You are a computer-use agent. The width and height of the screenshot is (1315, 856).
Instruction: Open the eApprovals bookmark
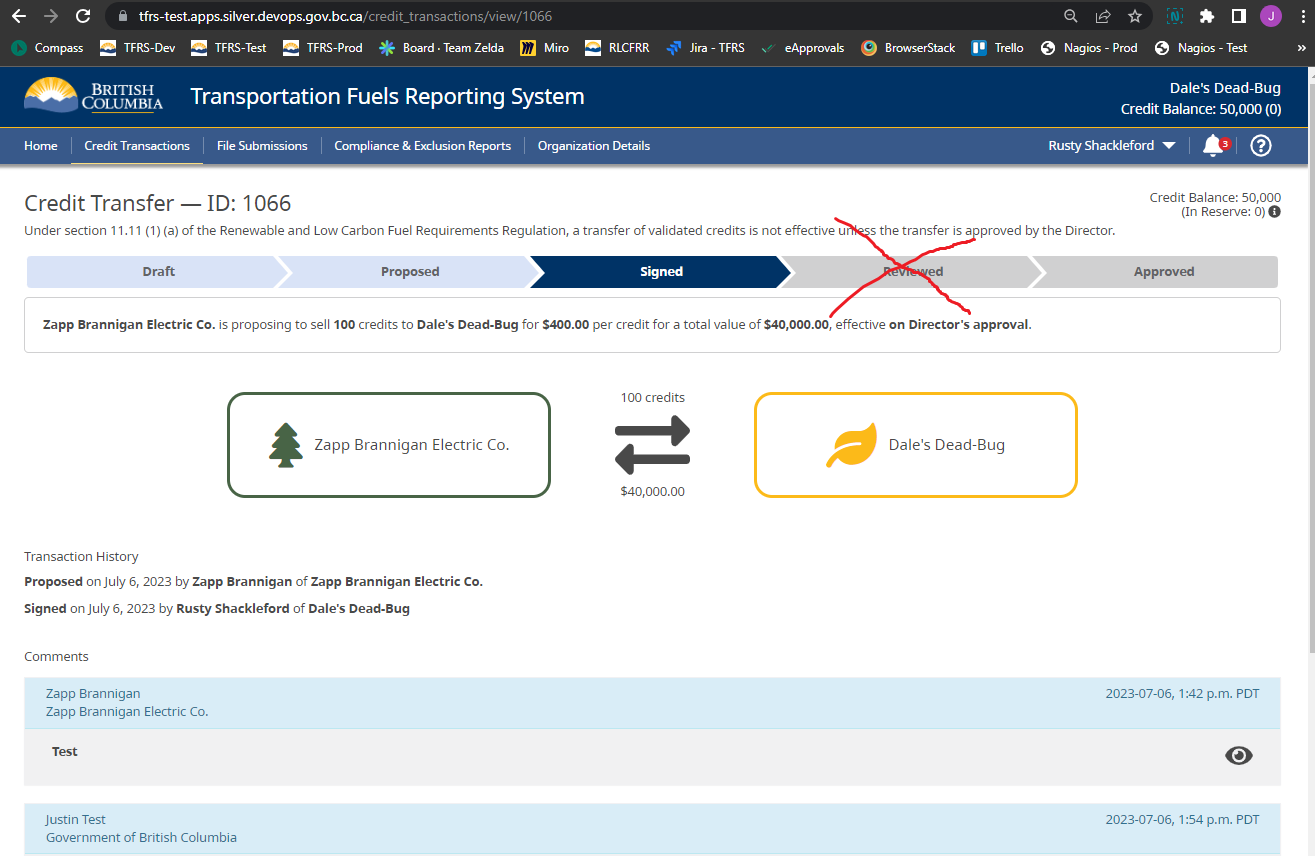pyautogui.click(x=802, y=48)
